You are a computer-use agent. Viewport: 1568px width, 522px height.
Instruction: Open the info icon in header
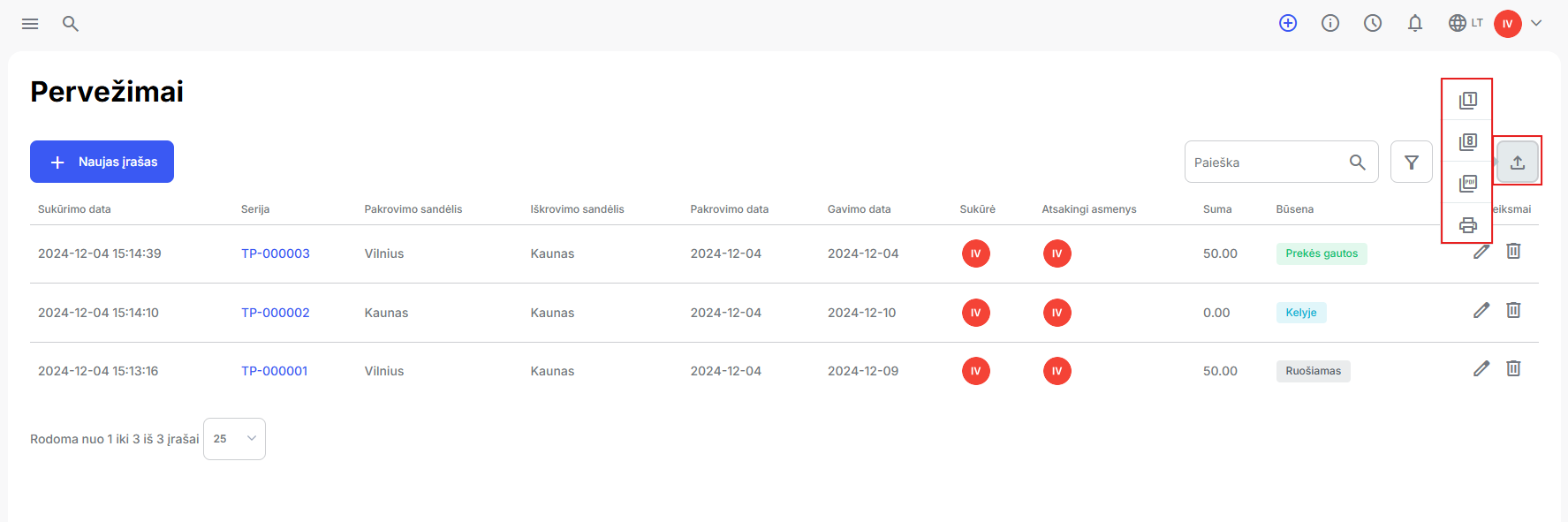(1330, 24)
